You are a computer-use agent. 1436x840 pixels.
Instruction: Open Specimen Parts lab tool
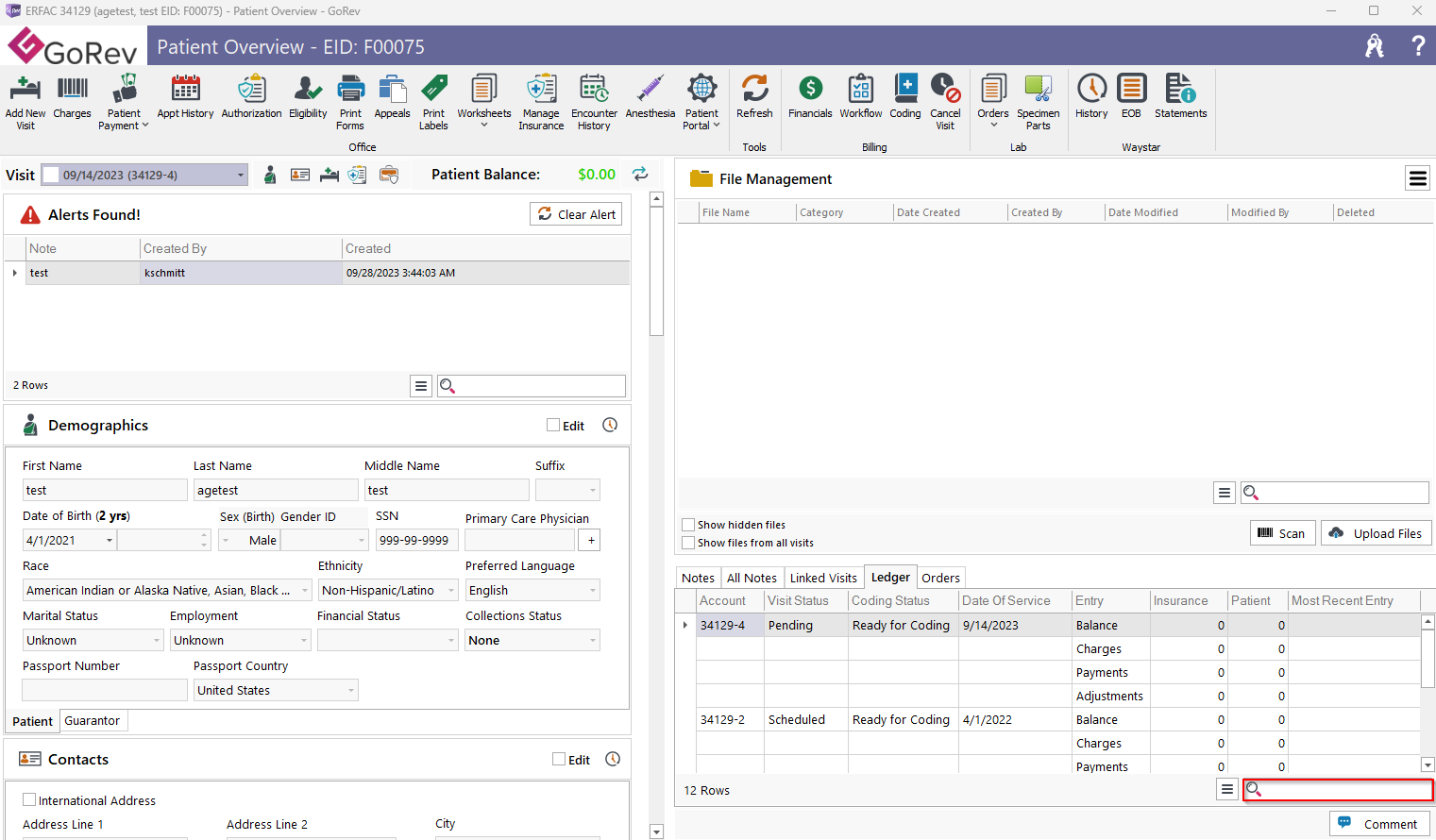click(x=1039, y=102)
